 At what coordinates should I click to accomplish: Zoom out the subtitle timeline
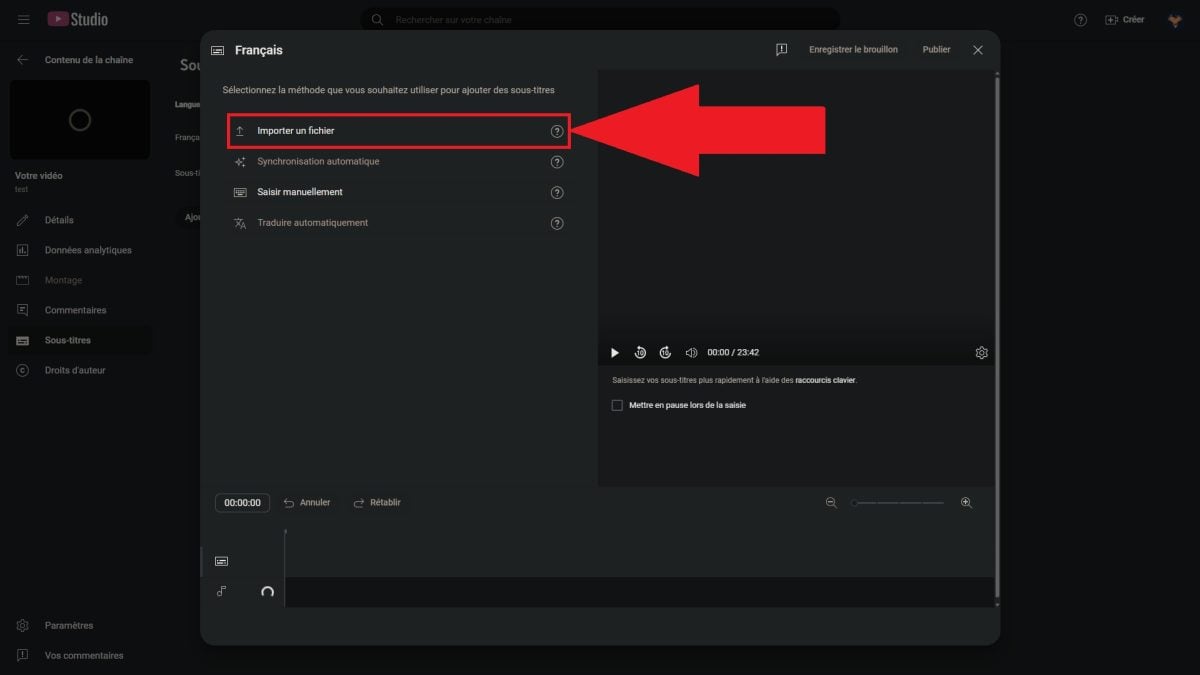(831, 503)
